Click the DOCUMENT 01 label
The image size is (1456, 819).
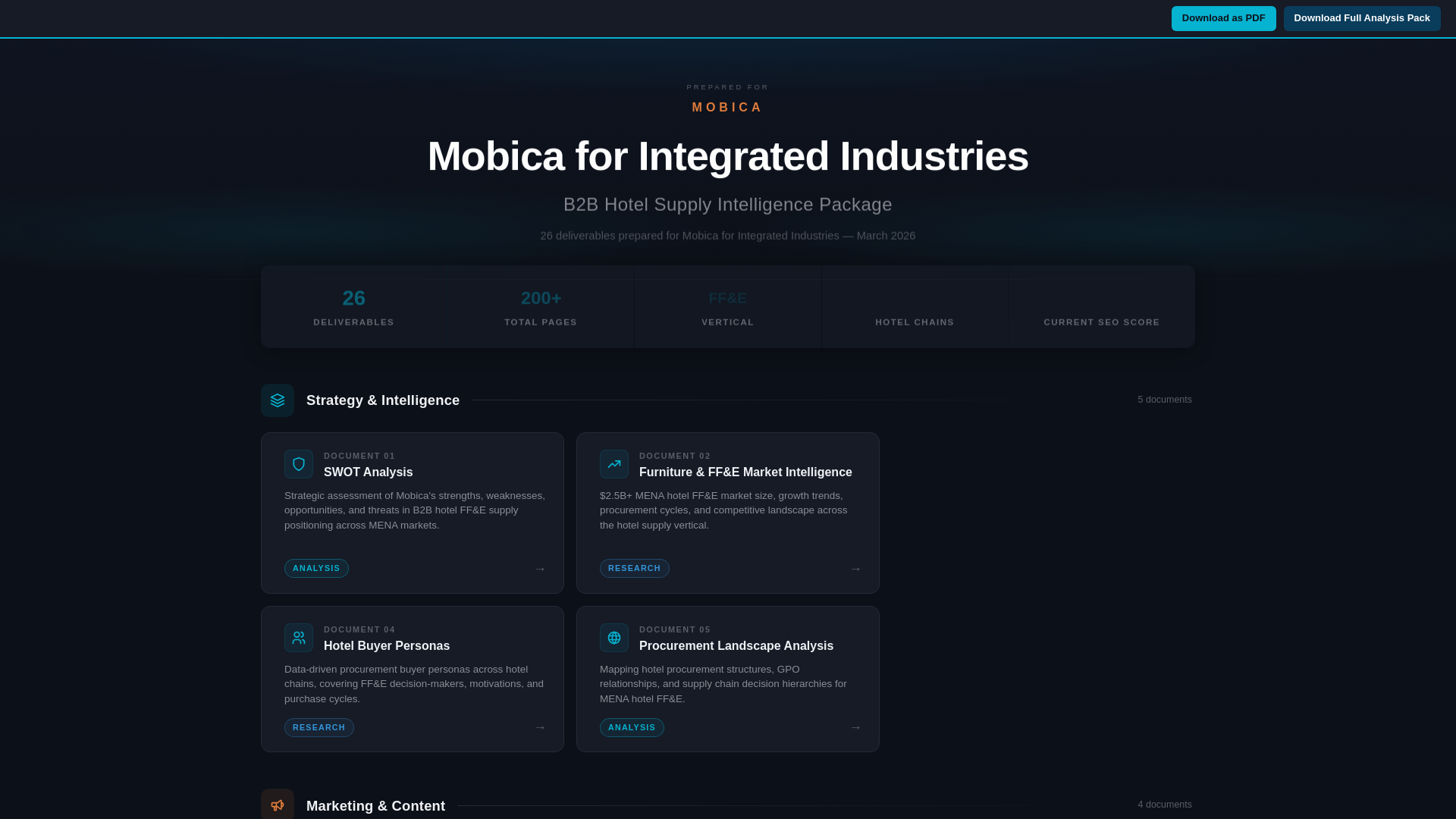click(359, 456)
